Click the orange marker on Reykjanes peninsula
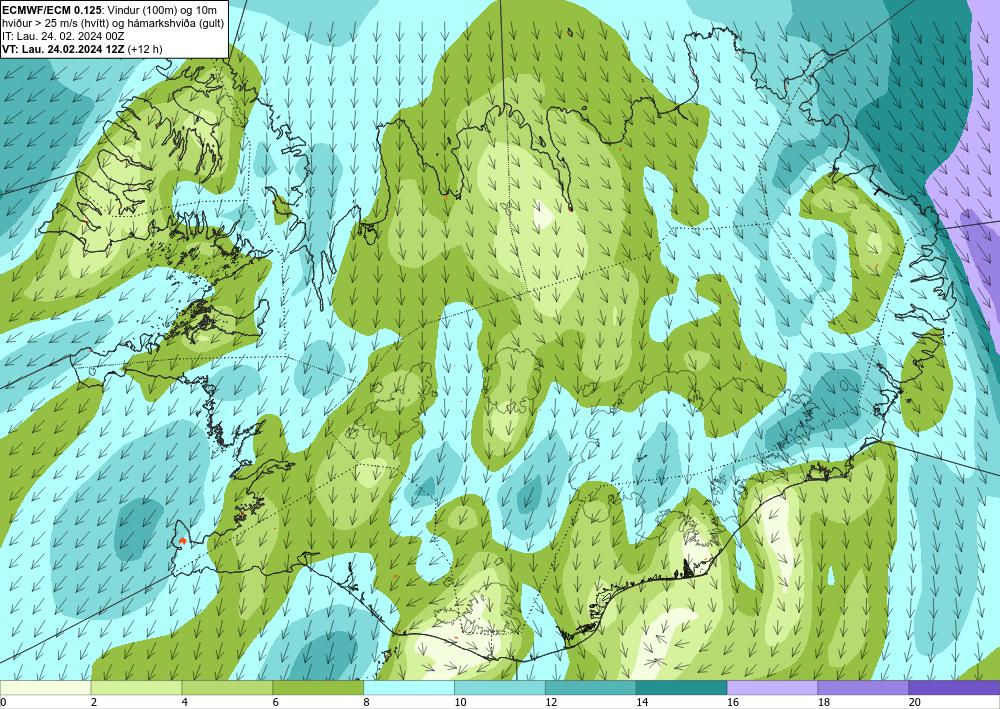The width and height of the screenshot is (1000, 709). (183, 540)
